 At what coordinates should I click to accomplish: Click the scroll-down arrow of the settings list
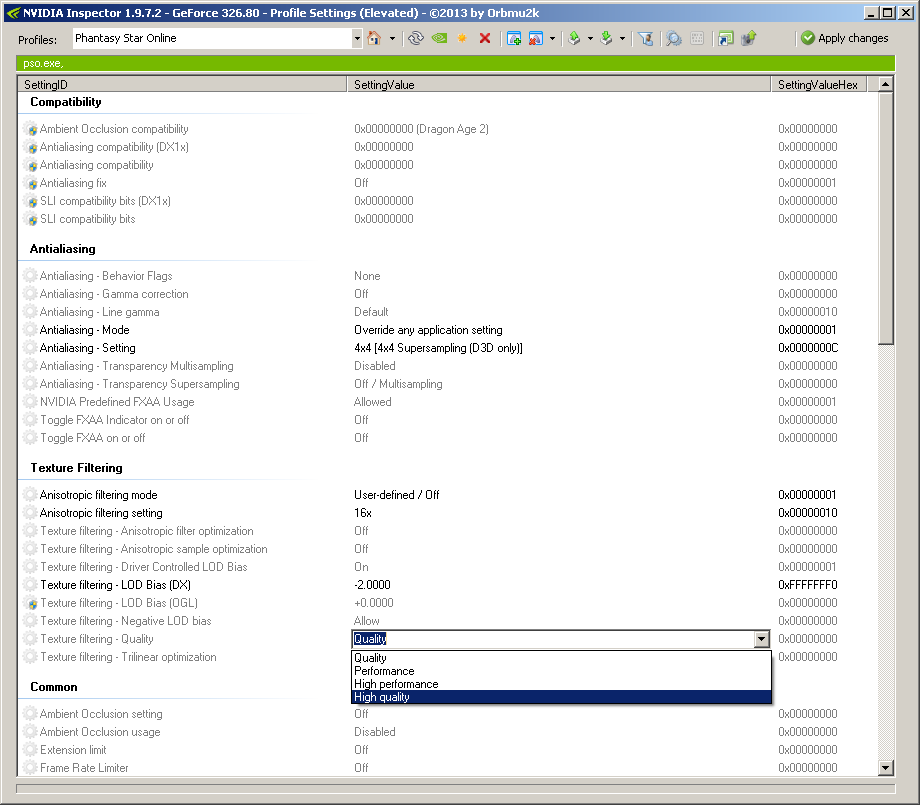(885, 767)
